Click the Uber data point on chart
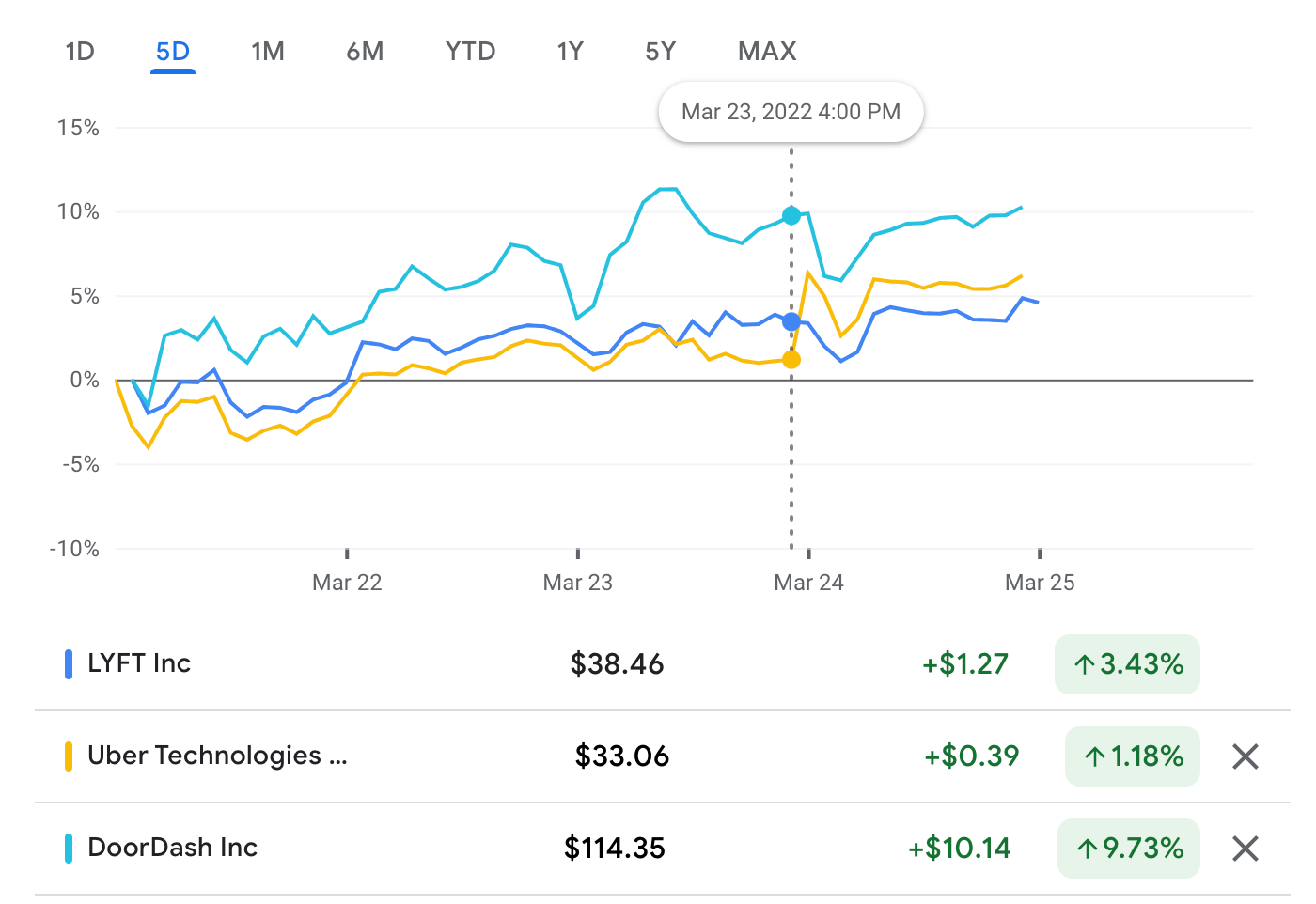 click(791, 360)
